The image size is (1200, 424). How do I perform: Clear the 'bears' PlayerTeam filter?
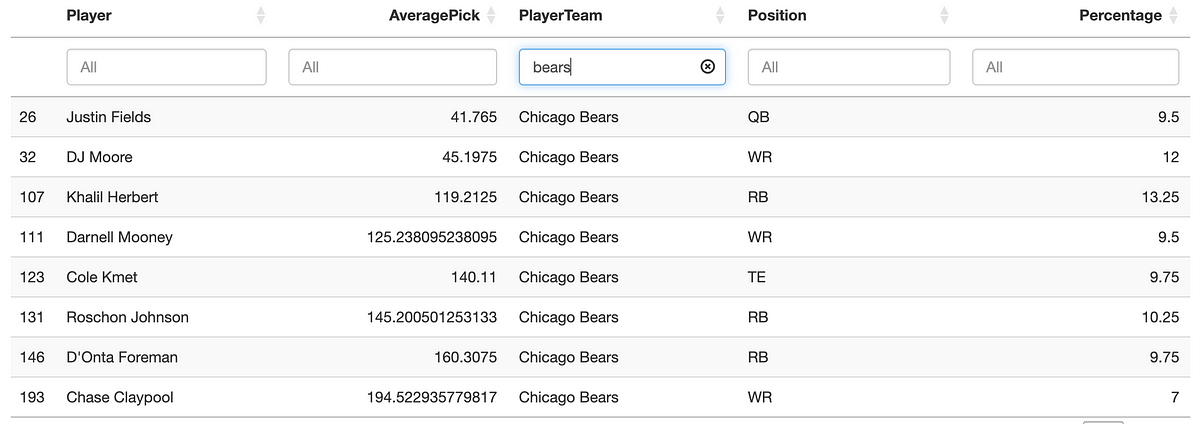[x=708, y=67]
